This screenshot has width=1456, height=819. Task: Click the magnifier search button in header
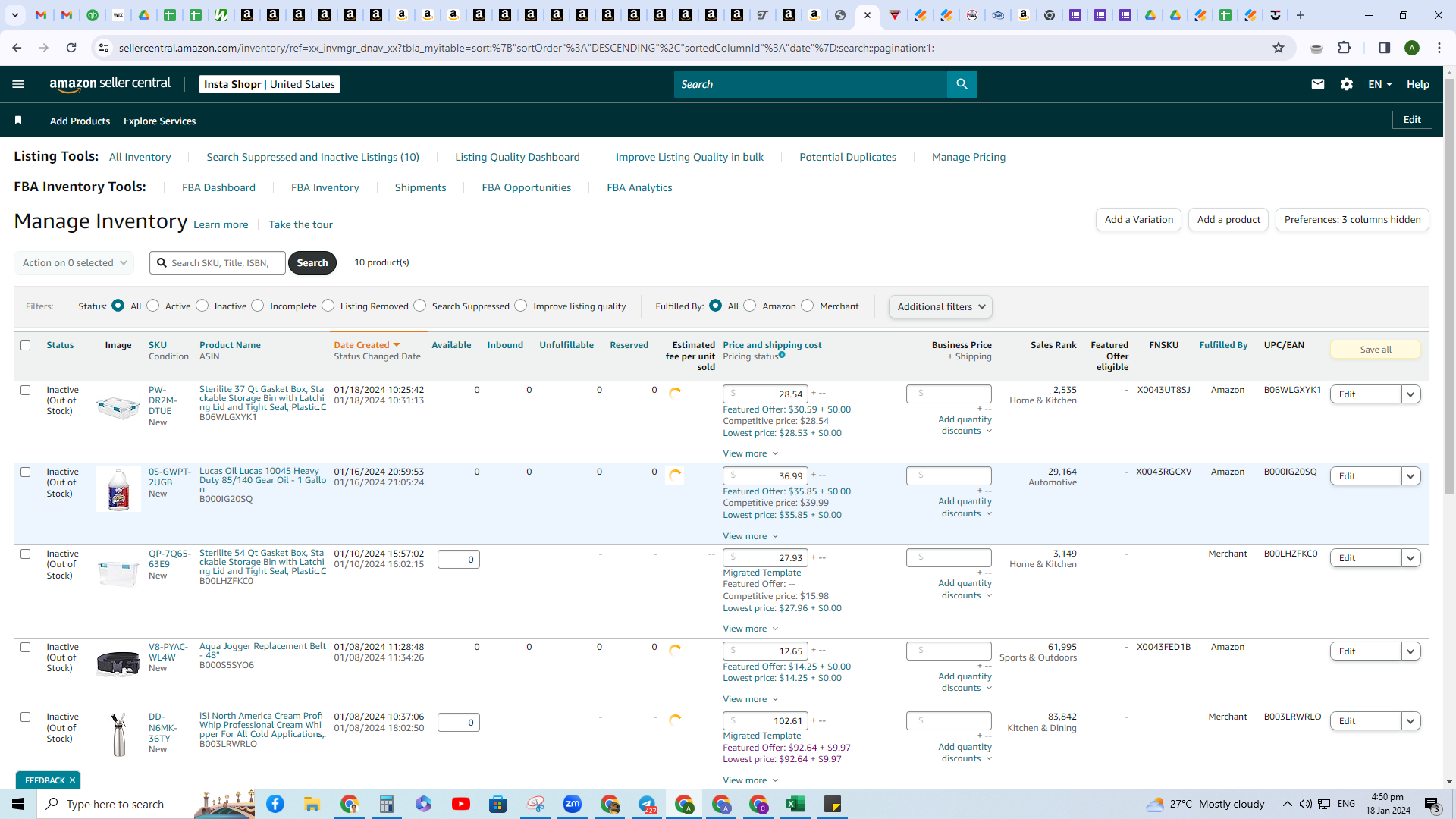962,84
